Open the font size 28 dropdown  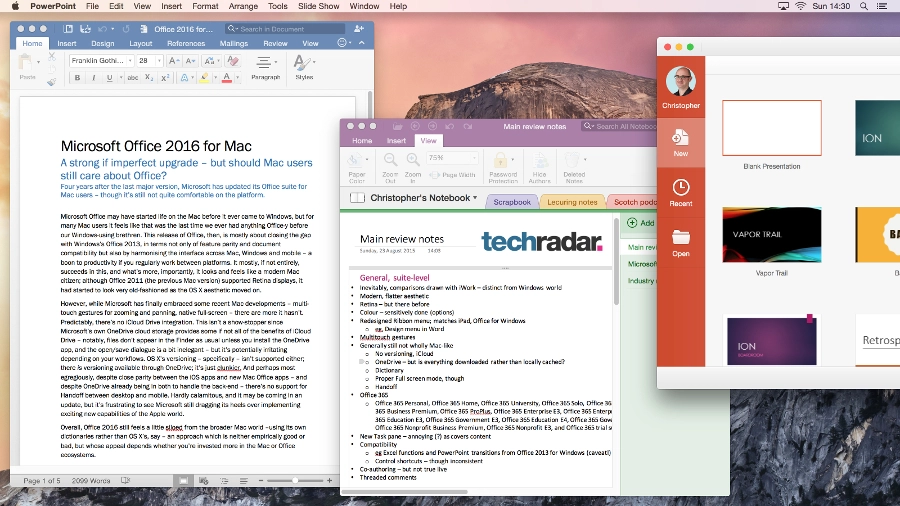coord(159,60)
